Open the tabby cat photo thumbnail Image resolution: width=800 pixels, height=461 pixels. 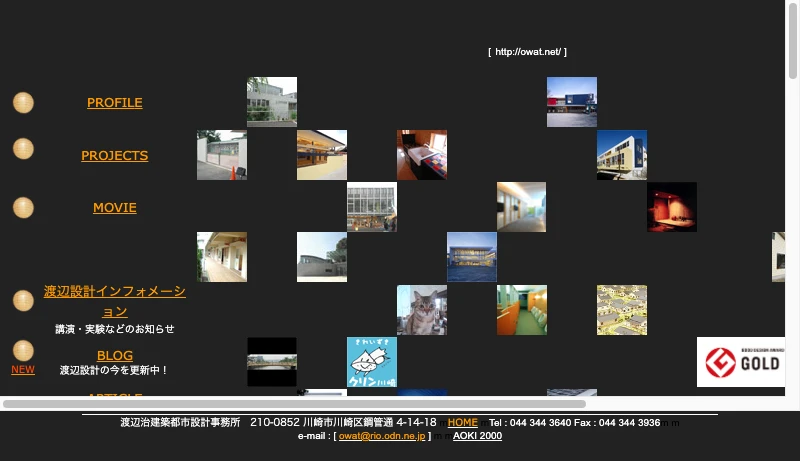[422, 310]
